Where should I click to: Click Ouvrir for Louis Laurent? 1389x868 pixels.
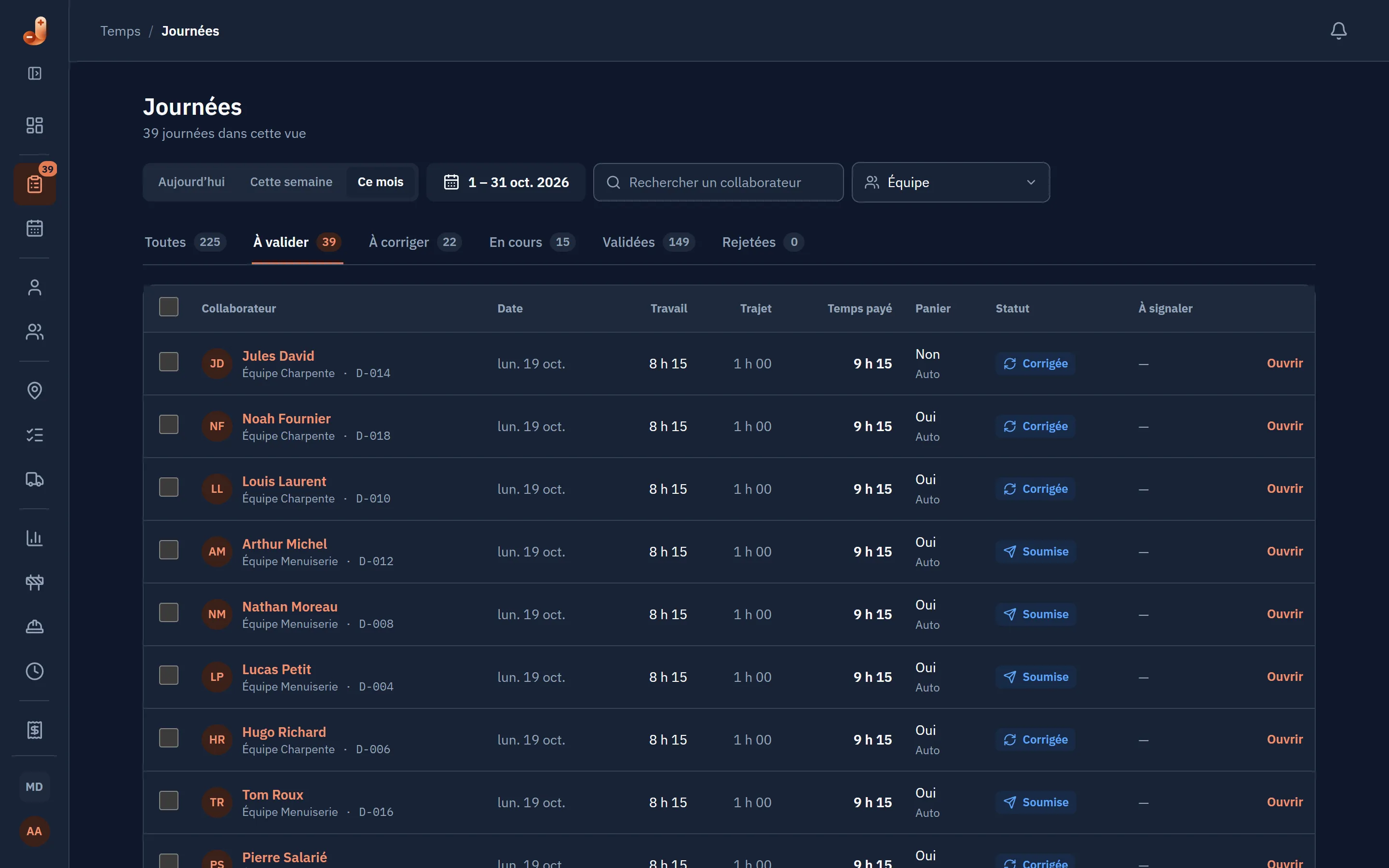1284,488
